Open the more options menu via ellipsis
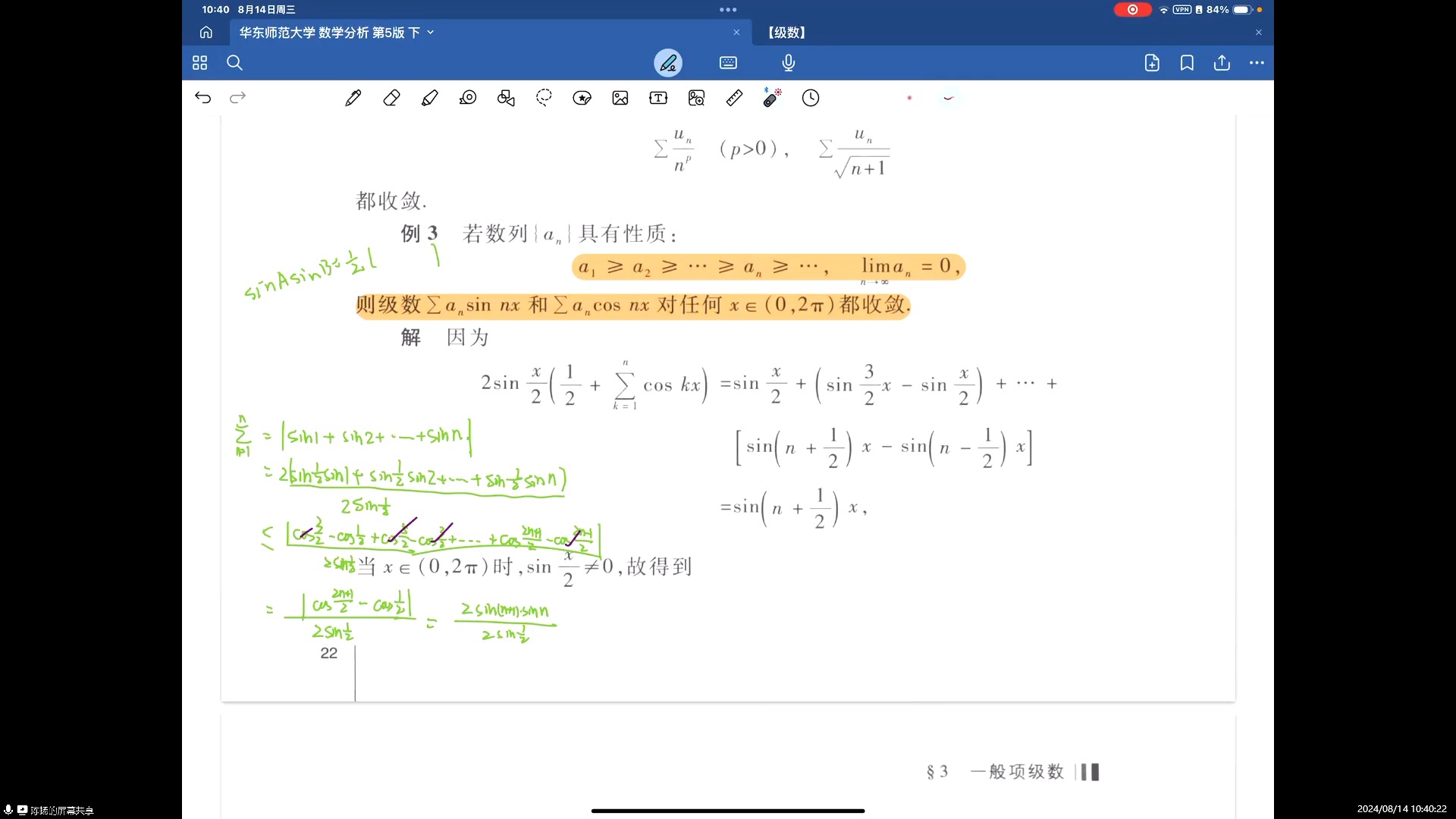The image size is (1456, 819). [1257, 63]
